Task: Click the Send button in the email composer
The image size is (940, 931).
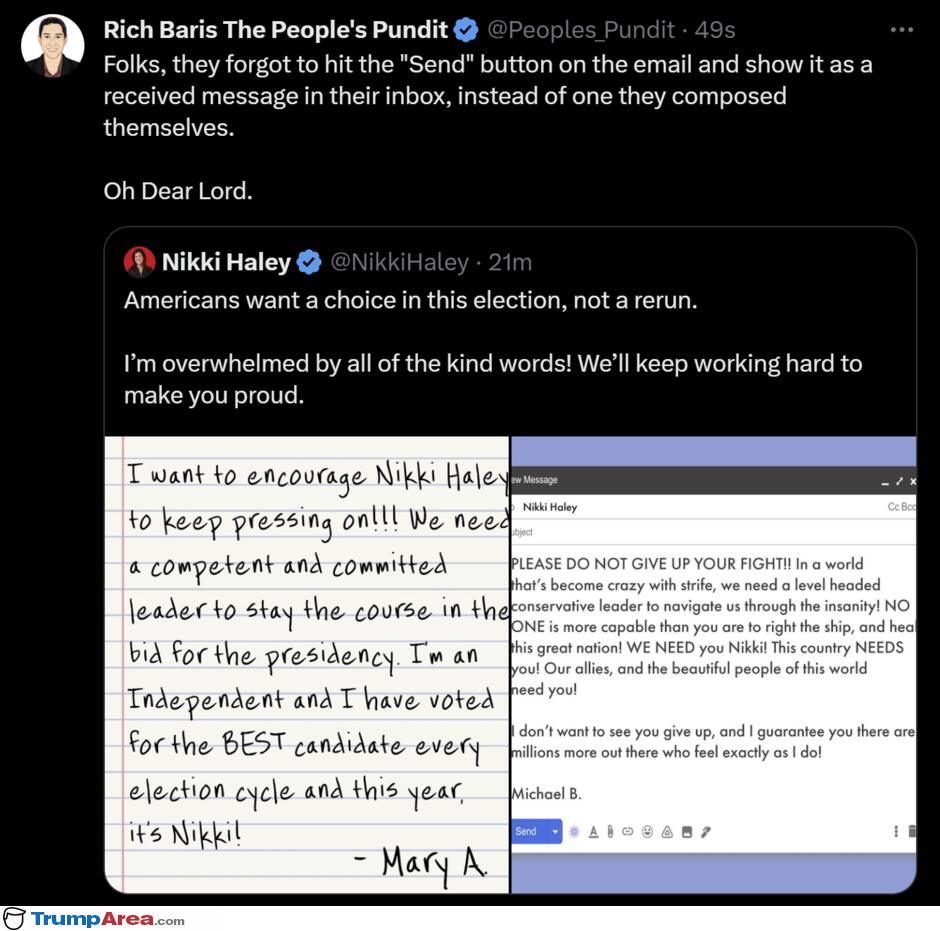Action: (529, 831)
